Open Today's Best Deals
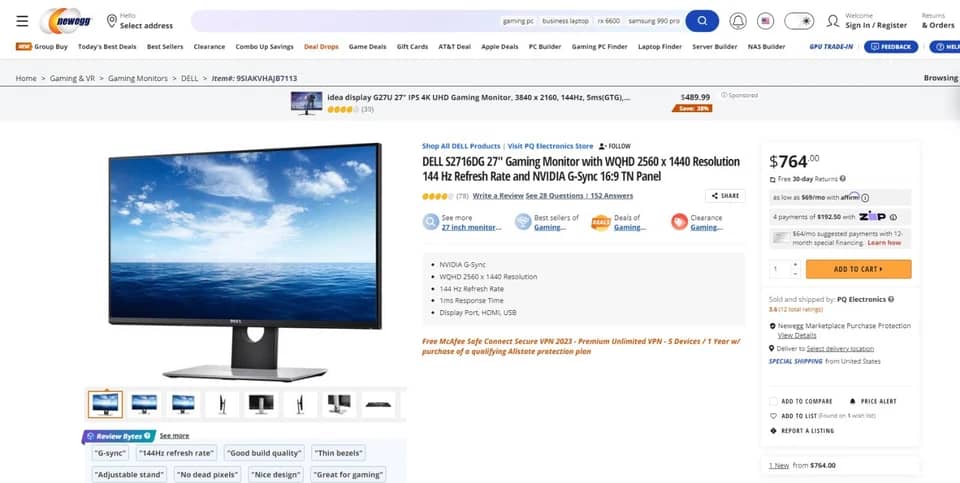Screen dimensions: 960x483 [x=107, y=47]
